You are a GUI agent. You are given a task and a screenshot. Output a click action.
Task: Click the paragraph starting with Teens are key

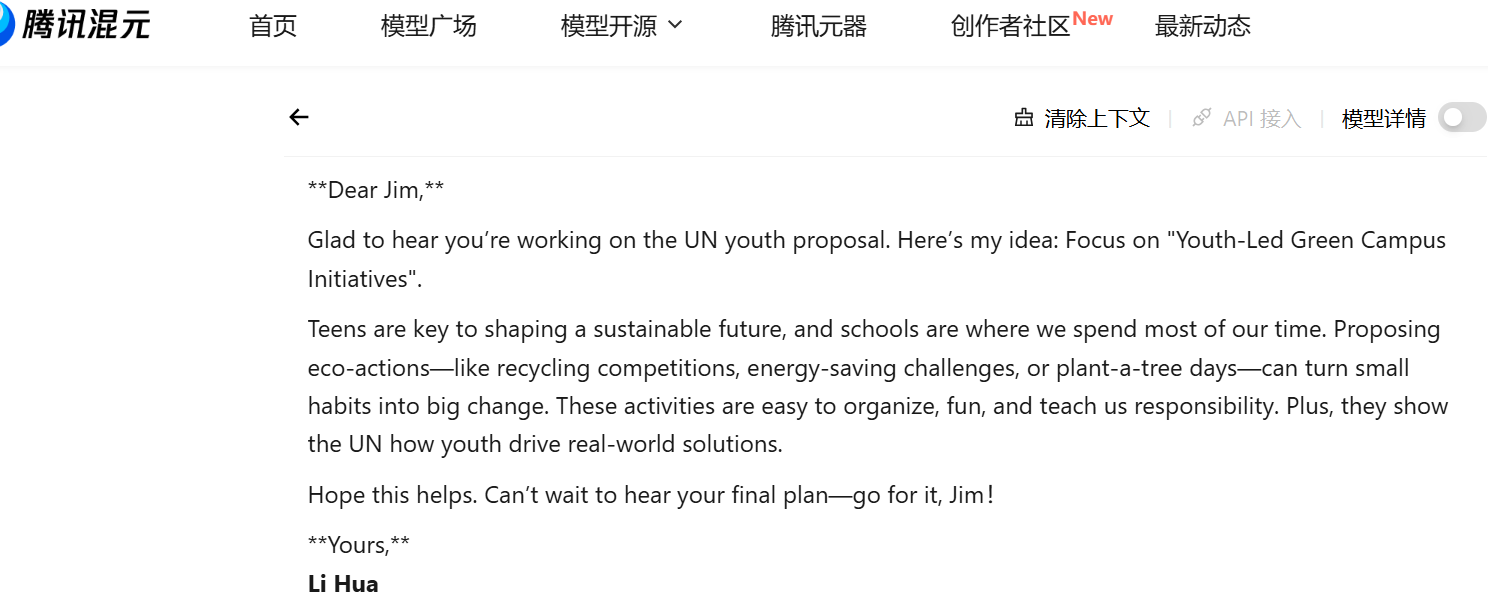coord(878,386)
